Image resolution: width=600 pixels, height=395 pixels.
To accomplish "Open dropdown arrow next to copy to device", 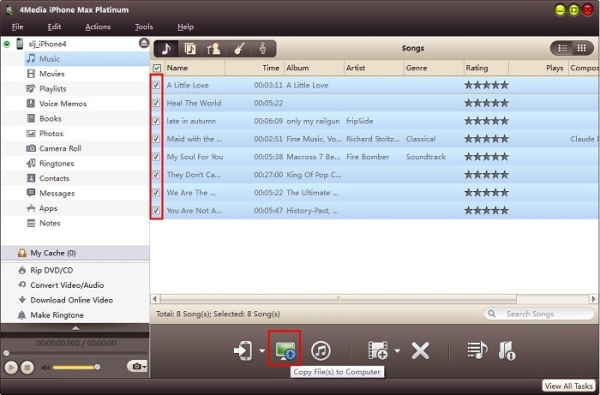I will click(262, 351).
